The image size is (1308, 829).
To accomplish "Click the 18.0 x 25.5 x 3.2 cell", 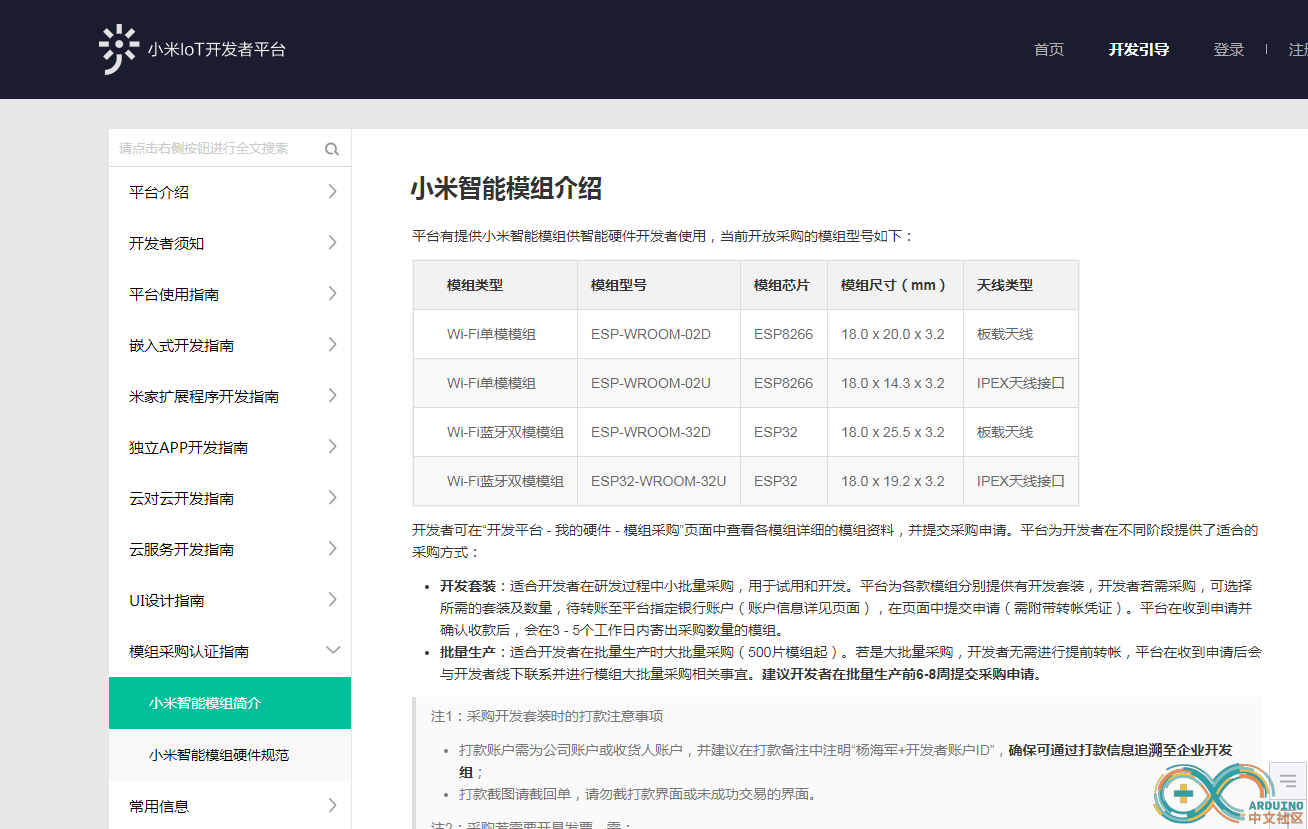I will (x=893, y=432).
